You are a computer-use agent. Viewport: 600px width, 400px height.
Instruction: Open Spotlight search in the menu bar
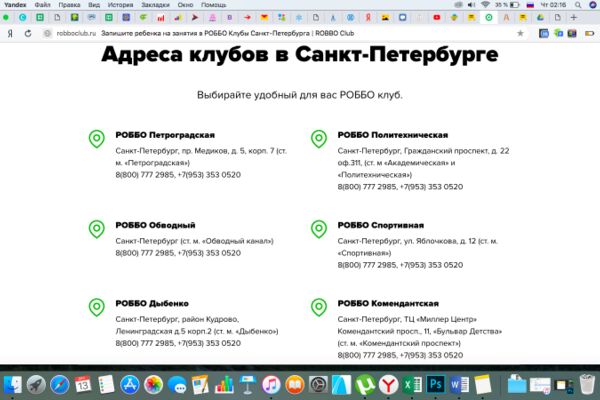click(578, 5)
